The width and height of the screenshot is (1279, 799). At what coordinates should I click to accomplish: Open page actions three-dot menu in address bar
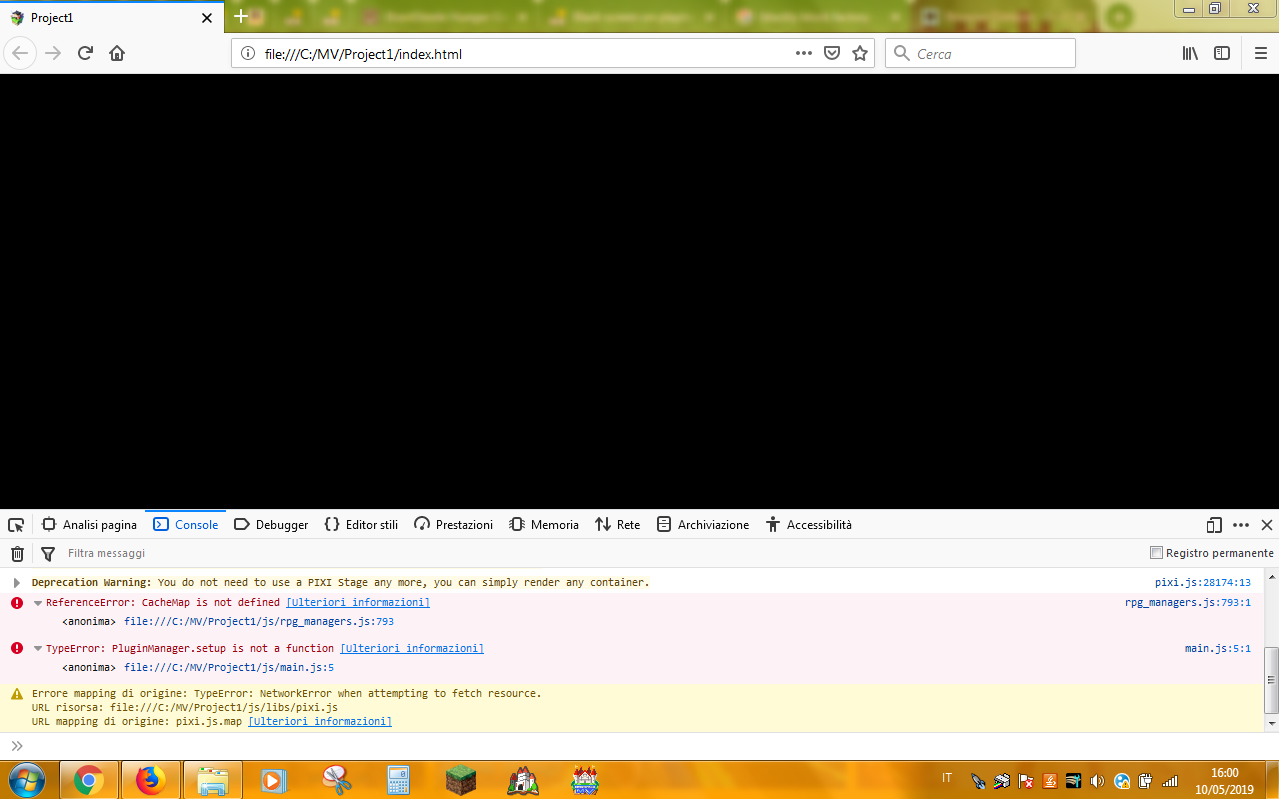(804, 53)
